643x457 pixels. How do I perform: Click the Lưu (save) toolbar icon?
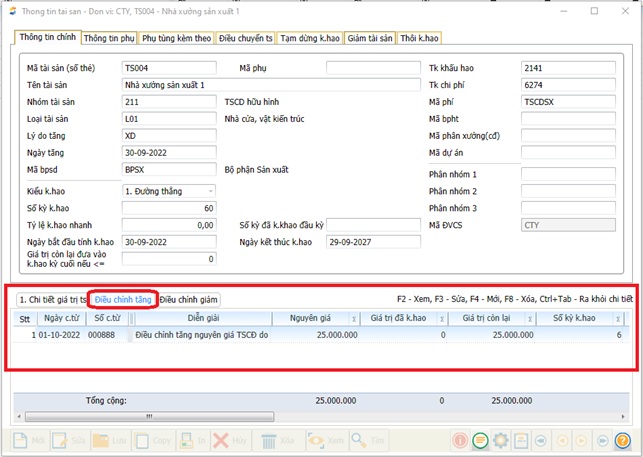[108, 440]
